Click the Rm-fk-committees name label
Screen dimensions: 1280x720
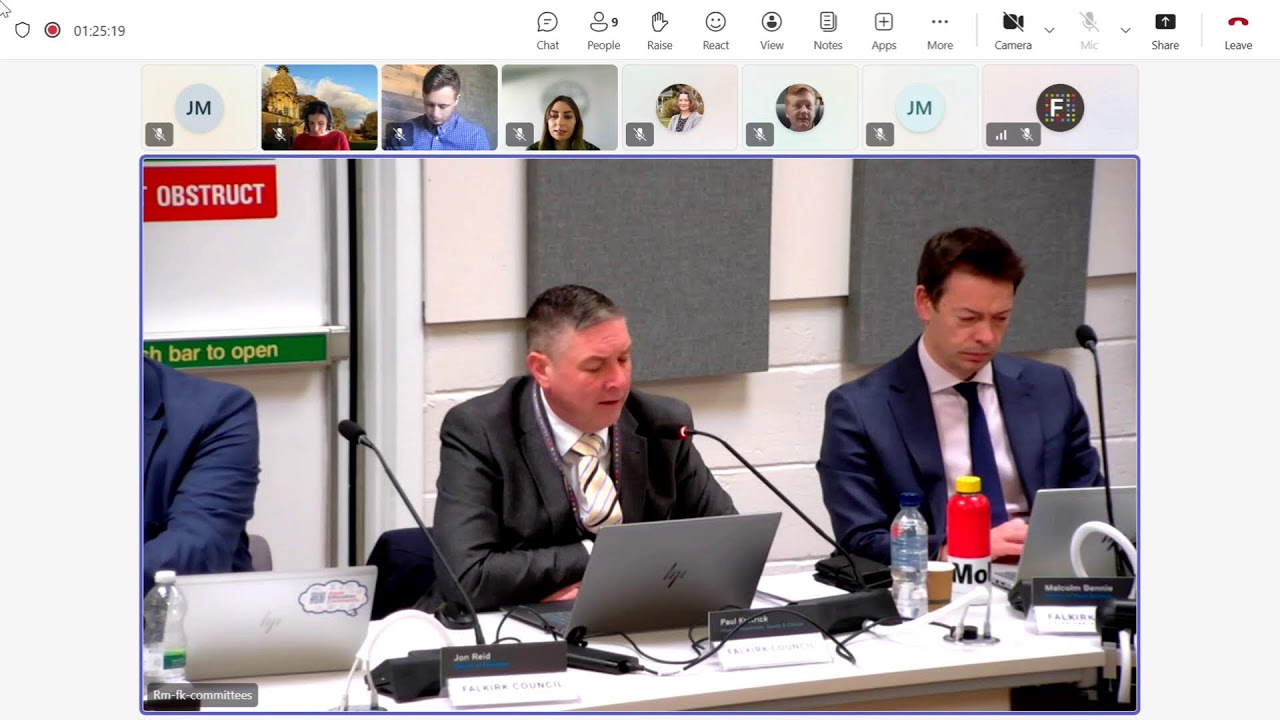click(x=202, y=695)
